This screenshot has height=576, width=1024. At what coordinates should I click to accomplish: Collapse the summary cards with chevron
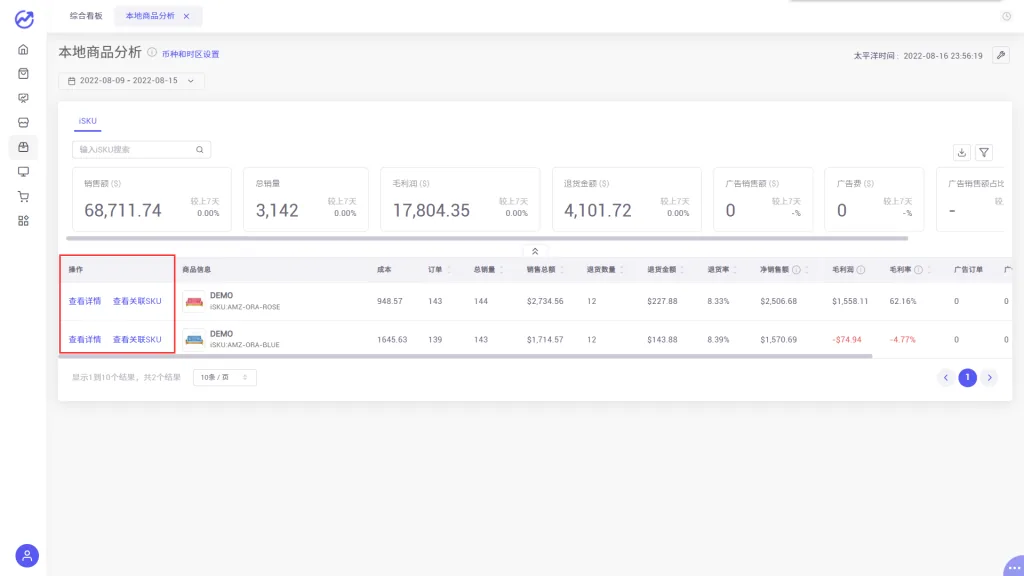(535, 251)
